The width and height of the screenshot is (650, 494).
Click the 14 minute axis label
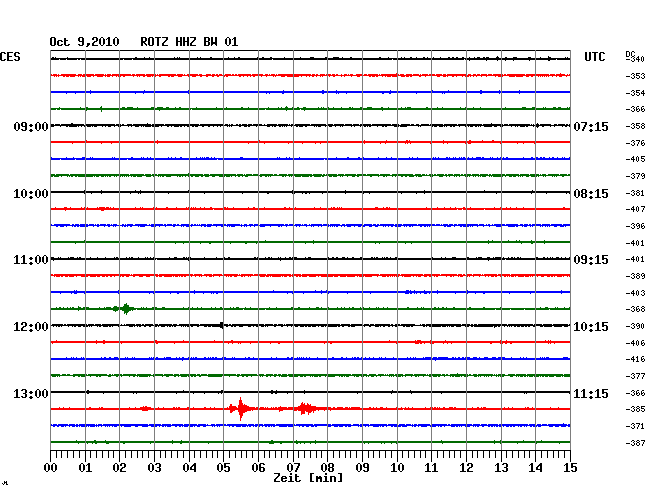(x=535, y=468)
